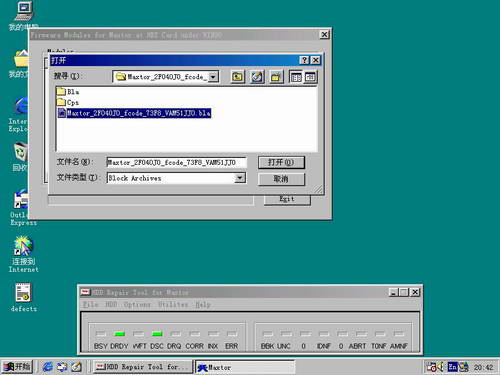Screen dimensions: 500x375
Task: Switch to details view in Open dialog
Action: (x=310, y=77)
